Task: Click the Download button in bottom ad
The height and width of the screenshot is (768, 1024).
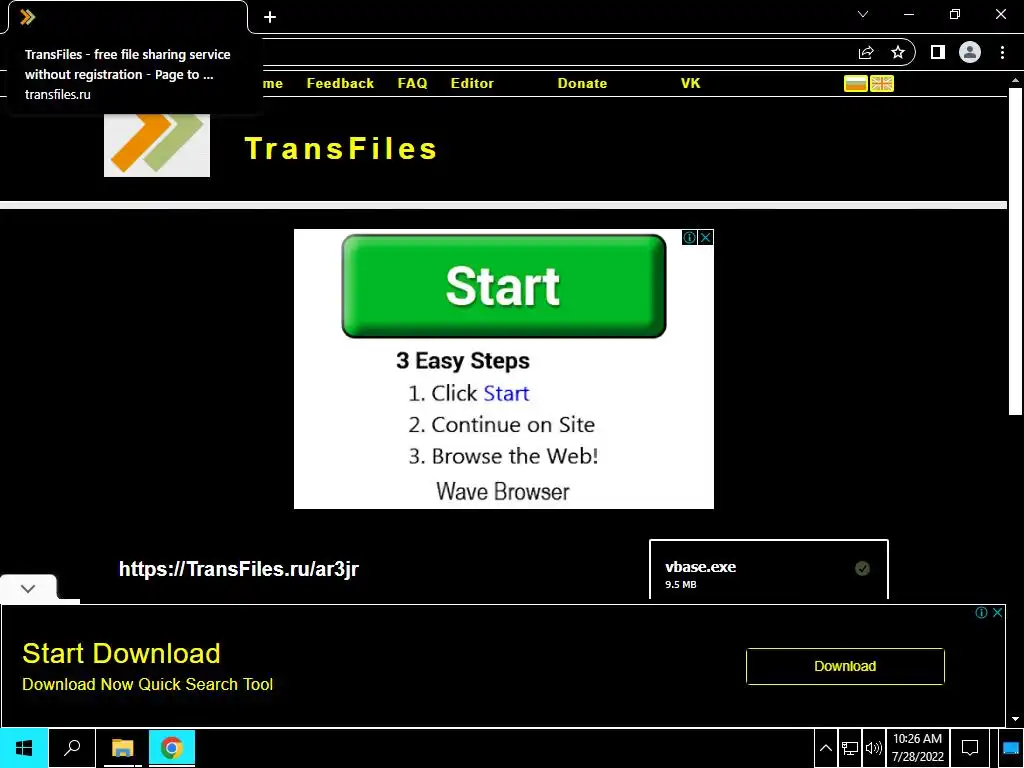Action: click(845, 666)
